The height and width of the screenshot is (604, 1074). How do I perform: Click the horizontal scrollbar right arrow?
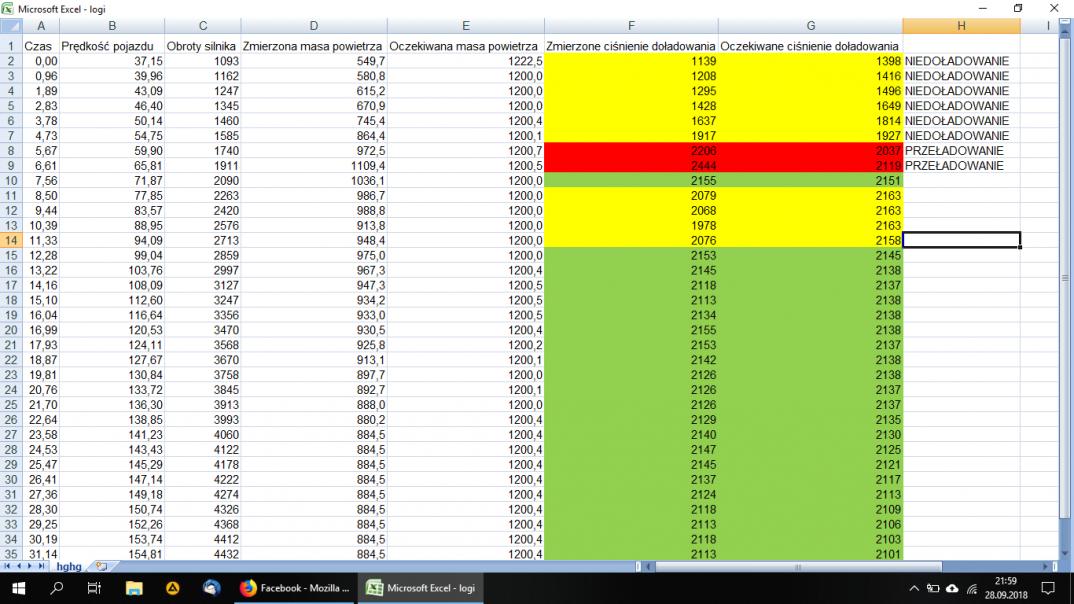1045,566
